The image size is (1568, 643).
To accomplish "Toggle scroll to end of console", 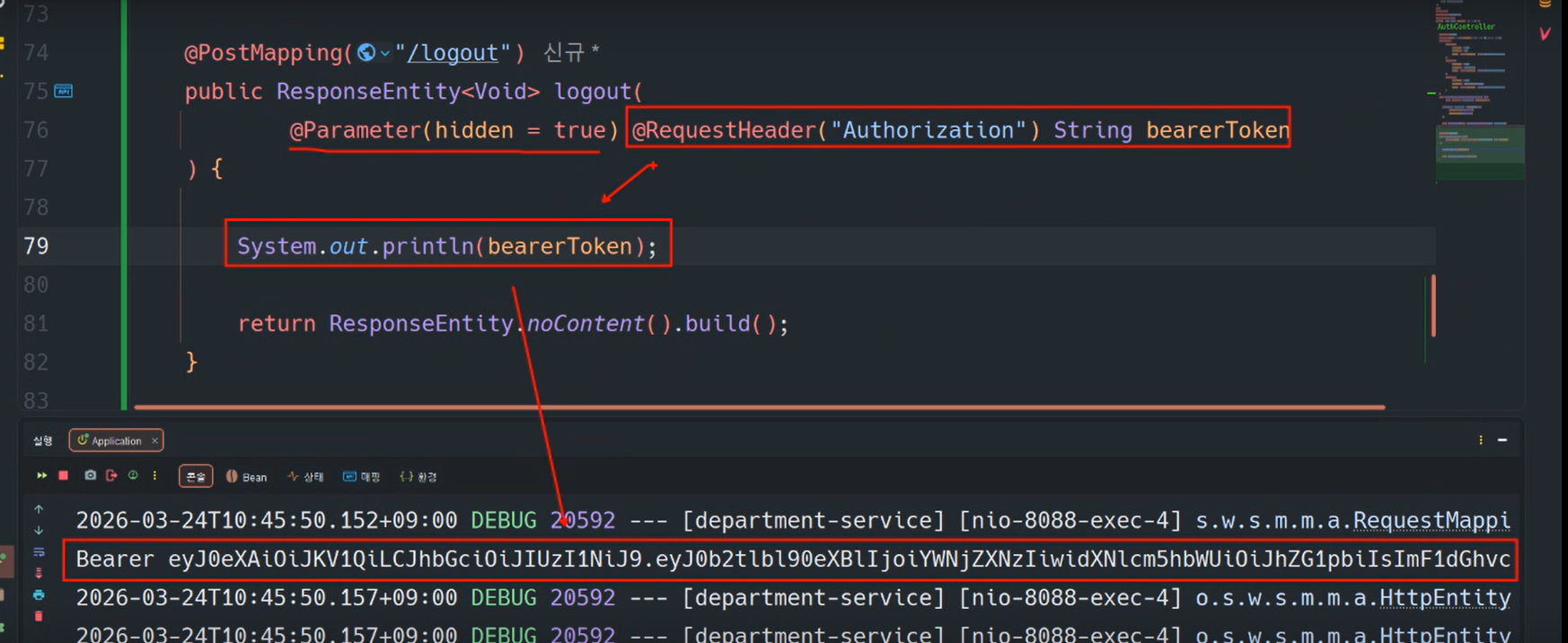I will [39, 573].
